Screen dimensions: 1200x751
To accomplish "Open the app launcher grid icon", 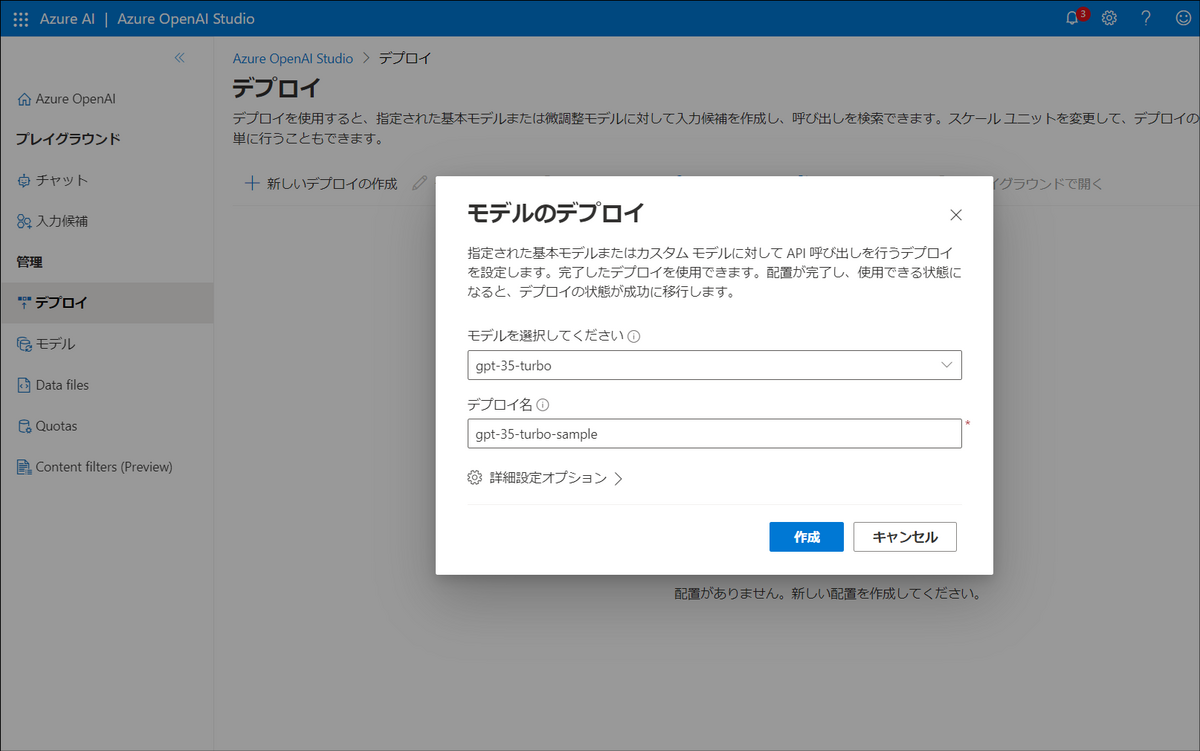I will tap(20, 19).
